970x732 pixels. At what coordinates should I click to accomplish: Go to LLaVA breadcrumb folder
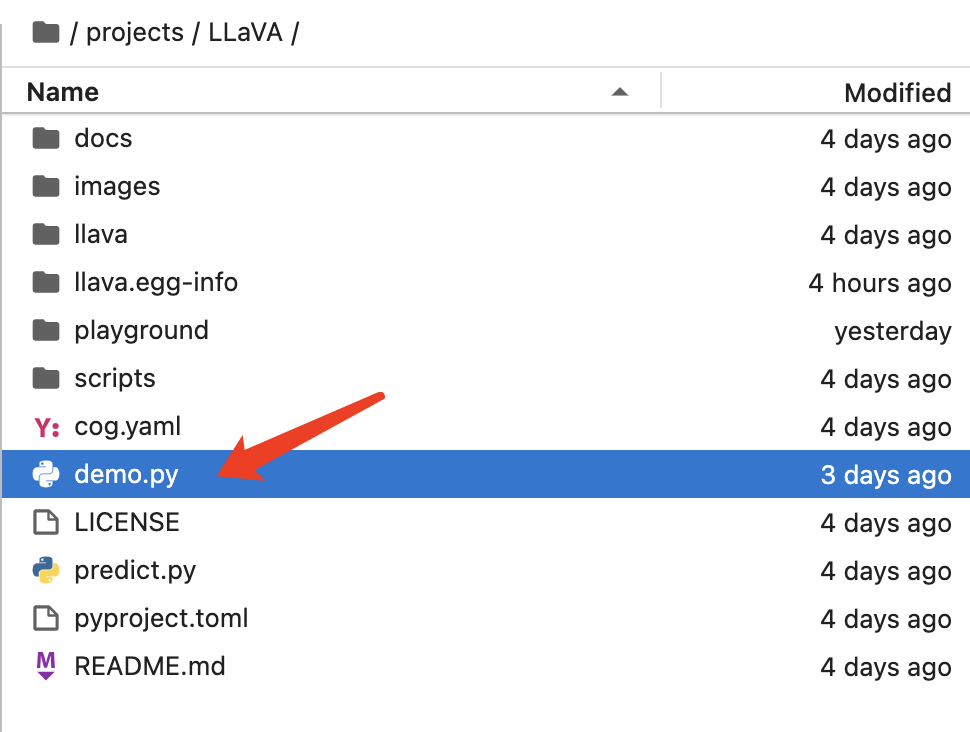pyautogui.click(x=245, y=33)
